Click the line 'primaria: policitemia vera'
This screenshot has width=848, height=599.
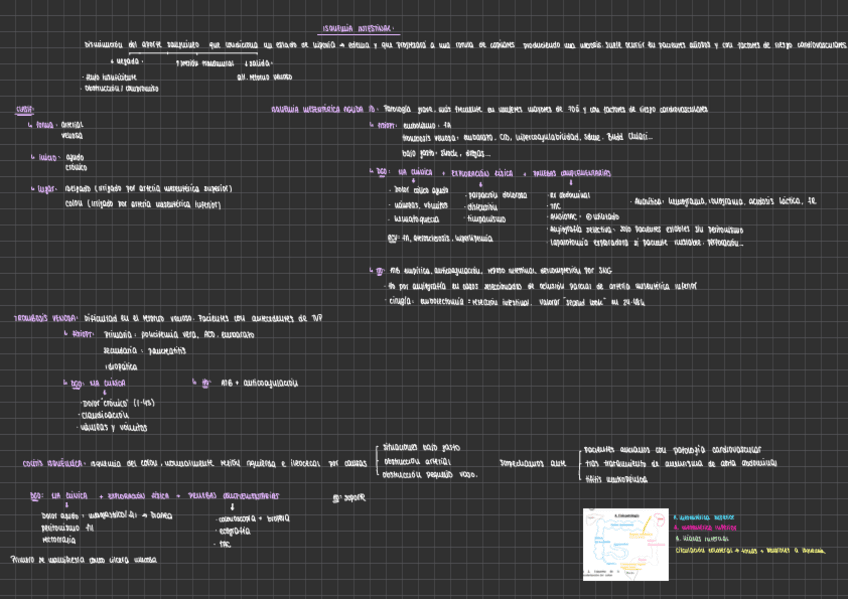point(179,335)
